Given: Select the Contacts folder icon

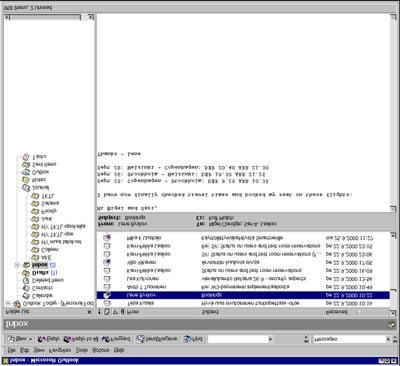Looking at the screenshot, I should pyautogui.click(x=26, y=288).
